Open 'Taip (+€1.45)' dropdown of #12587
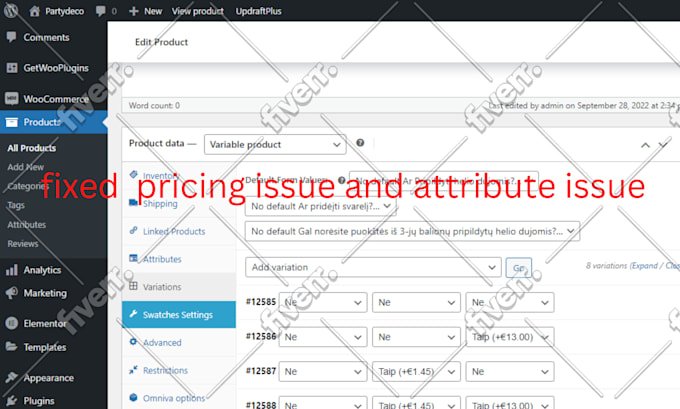Viewport: 680px width, 409px height. click(x=416, y=372)
